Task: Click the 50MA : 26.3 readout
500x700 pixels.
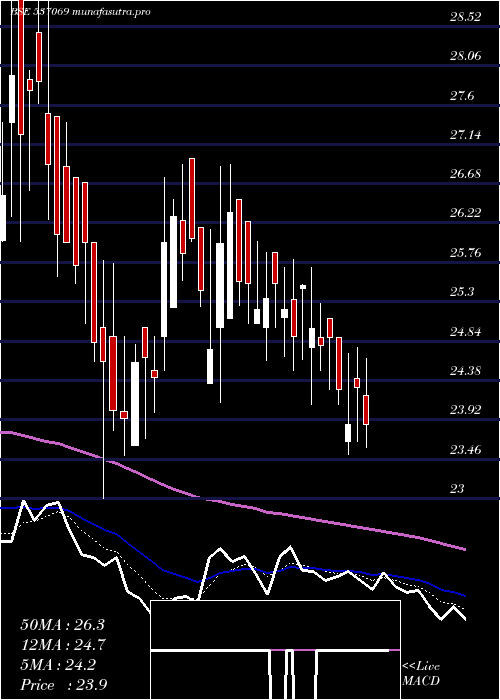Action: click(x=62, y=625)
